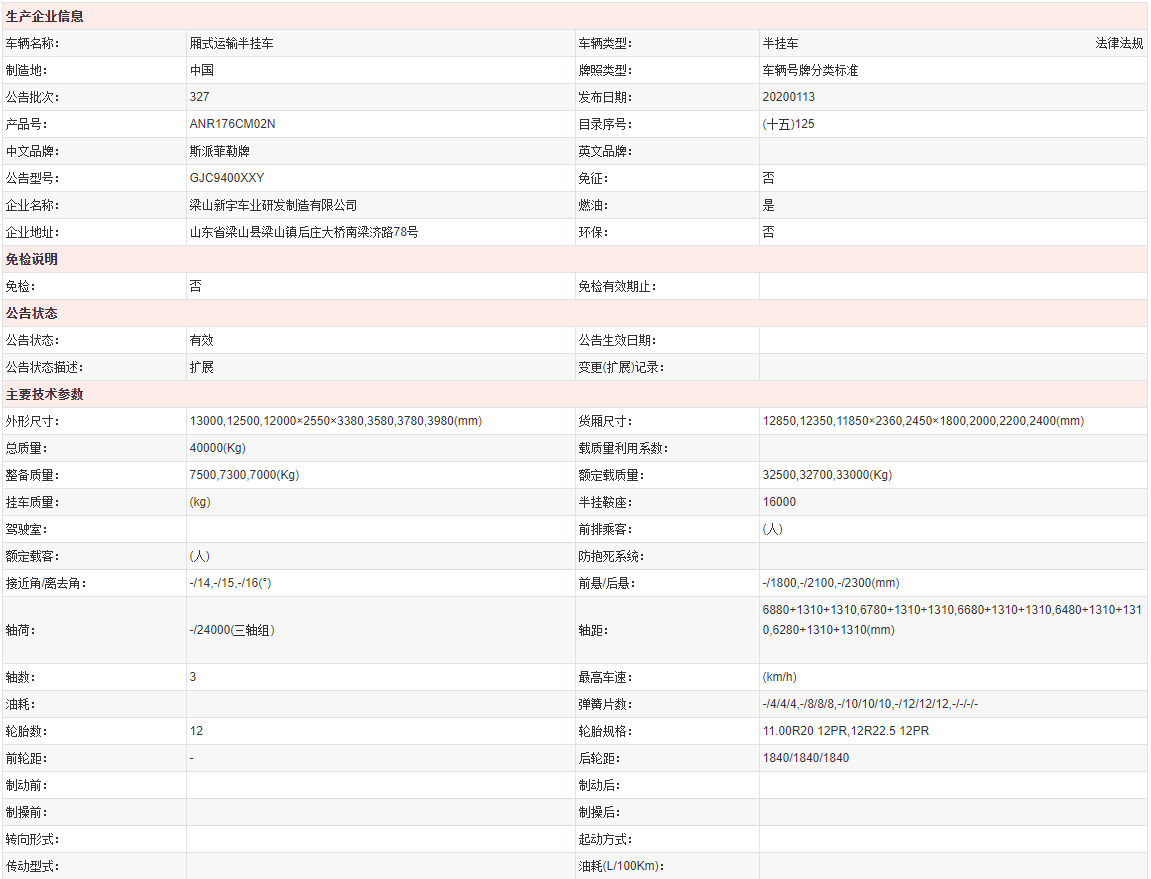The width and height of the screenshot is (1151, 879).
Task: Select the rear track value 1840/1840/1840
Action: pos(805,758)
